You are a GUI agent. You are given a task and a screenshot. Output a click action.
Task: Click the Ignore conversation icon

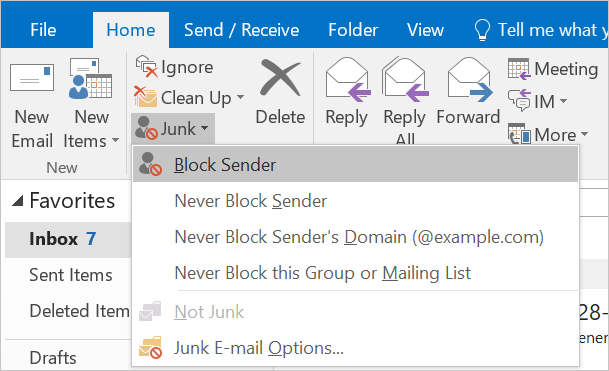pos(146,66)
